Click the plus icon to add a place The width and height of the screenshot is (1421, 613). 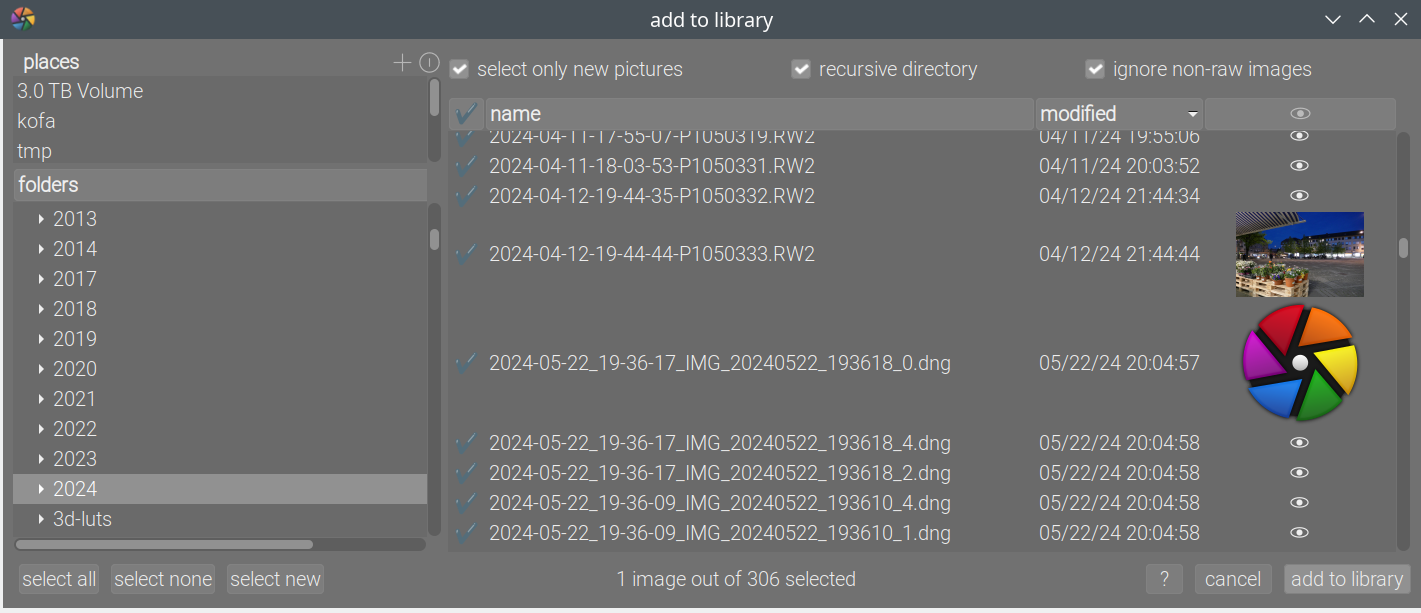pos(402,63)
